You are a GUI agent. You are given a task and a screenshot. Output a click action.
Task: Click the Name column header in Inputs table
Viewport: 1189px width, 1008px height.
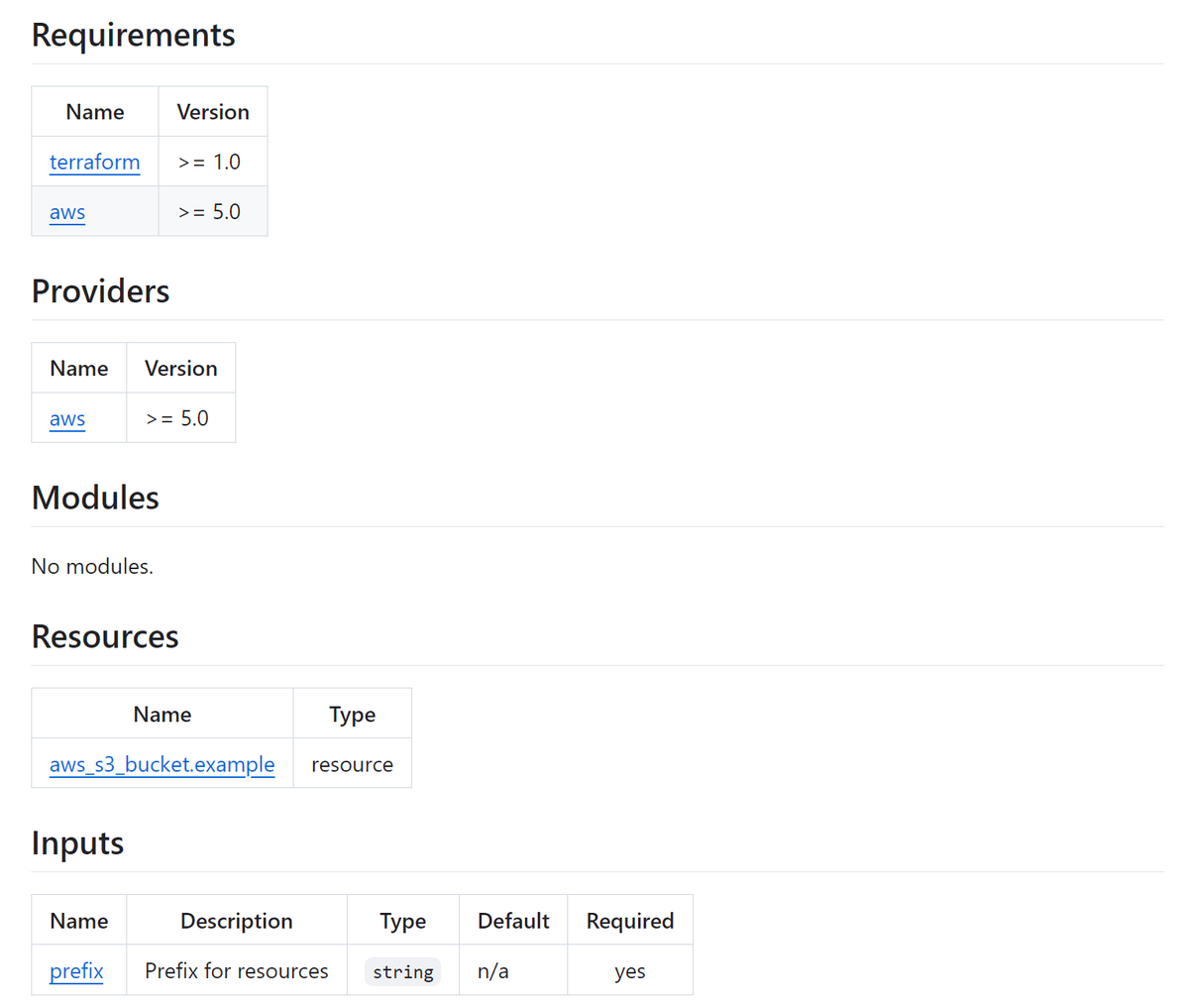[x=78, y=921]
